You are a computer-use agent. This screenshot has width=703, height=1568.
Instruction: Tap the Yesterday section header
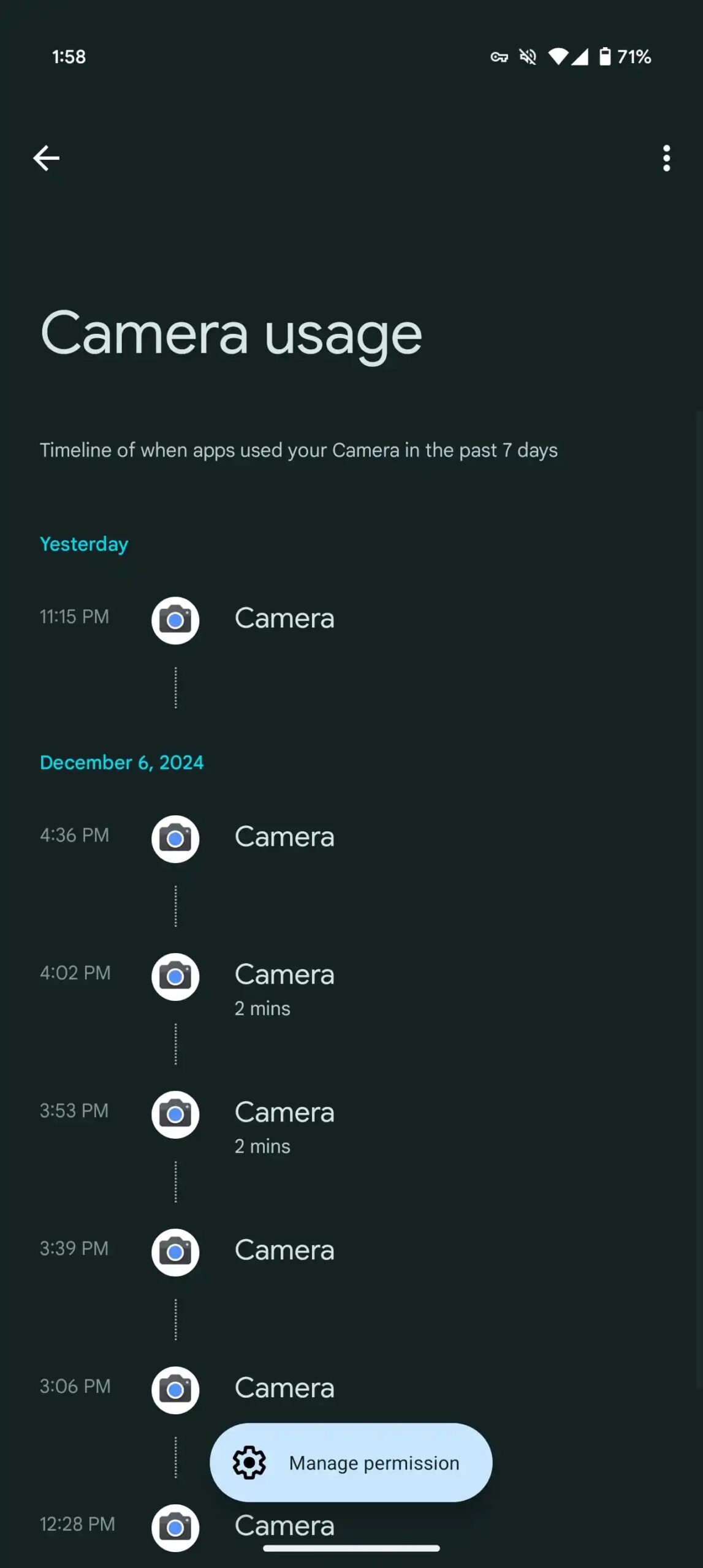pos(84,544)
